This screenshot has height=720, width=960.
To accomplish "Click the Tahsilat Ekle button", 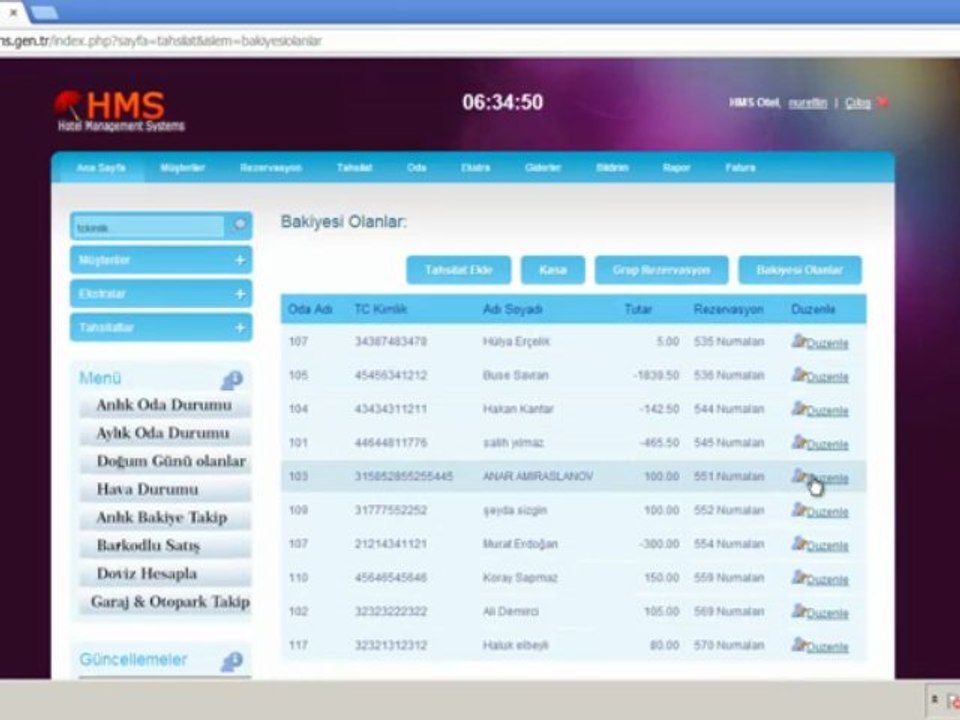I will (459, 270).
